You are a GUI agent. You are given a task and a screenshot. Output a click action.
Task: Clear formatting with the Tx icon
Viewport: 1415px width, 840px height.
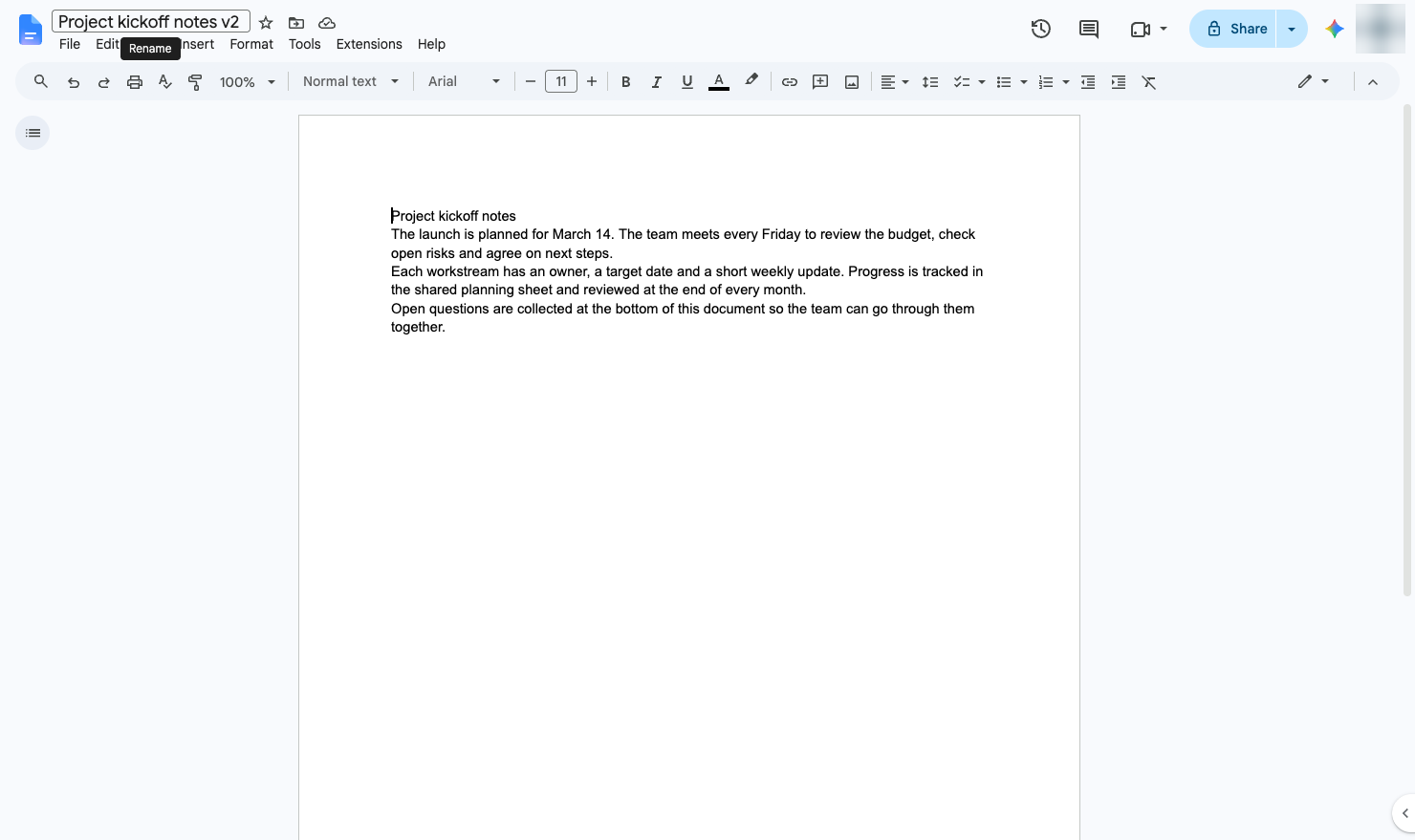click(1149, 82)
